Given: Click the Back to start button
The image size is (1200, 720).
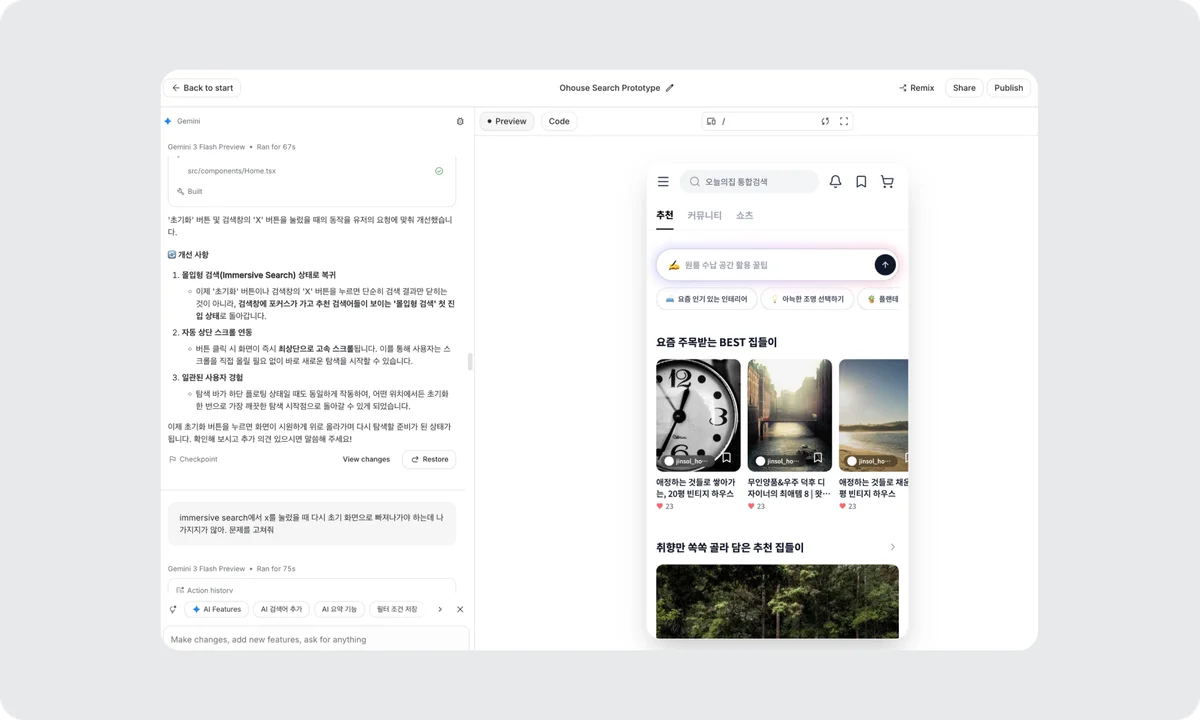Looking at the screenshot, I should point(202,88).
